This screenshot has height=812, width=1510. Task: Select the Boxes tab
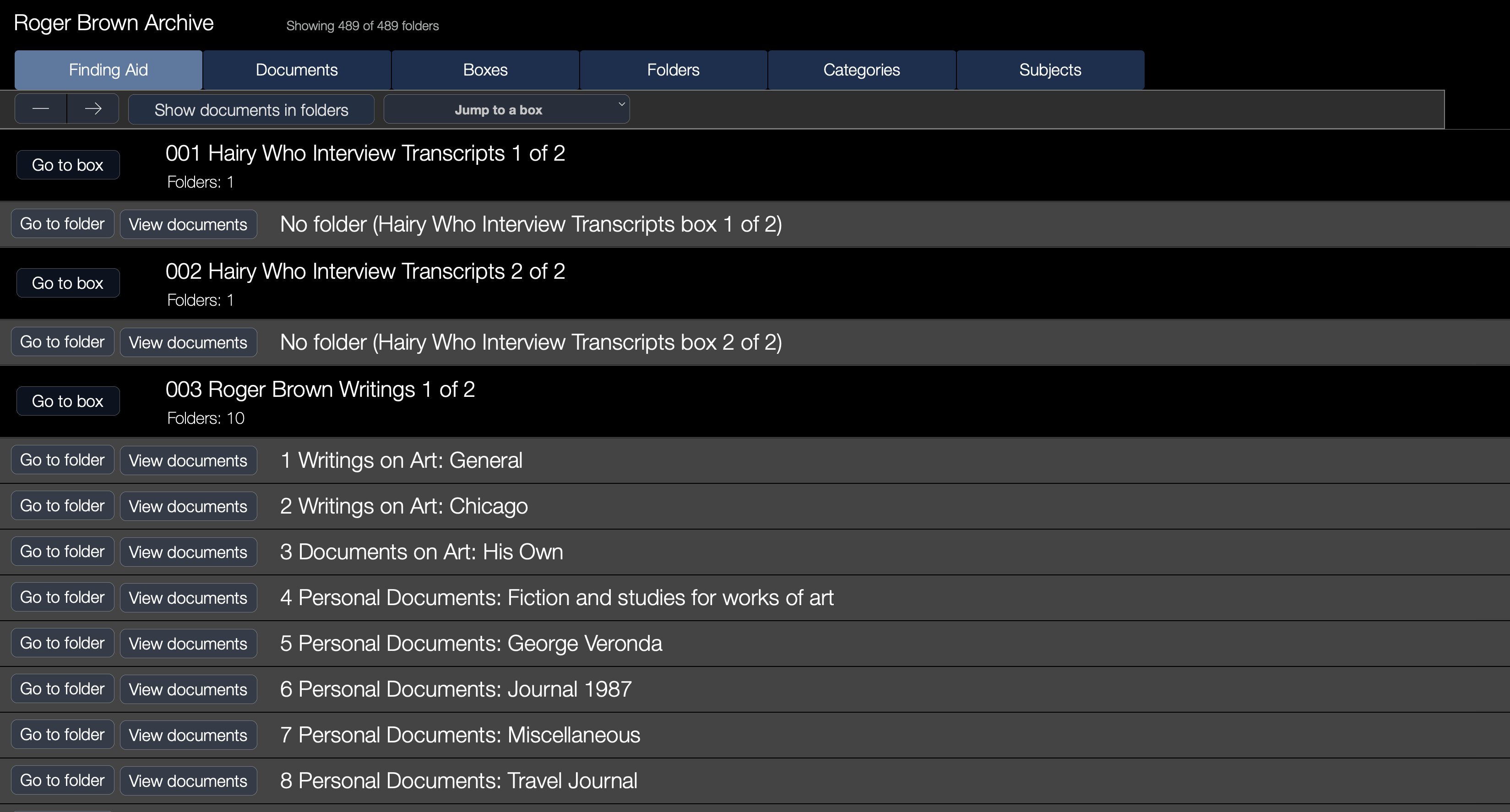tap(485, 70)
